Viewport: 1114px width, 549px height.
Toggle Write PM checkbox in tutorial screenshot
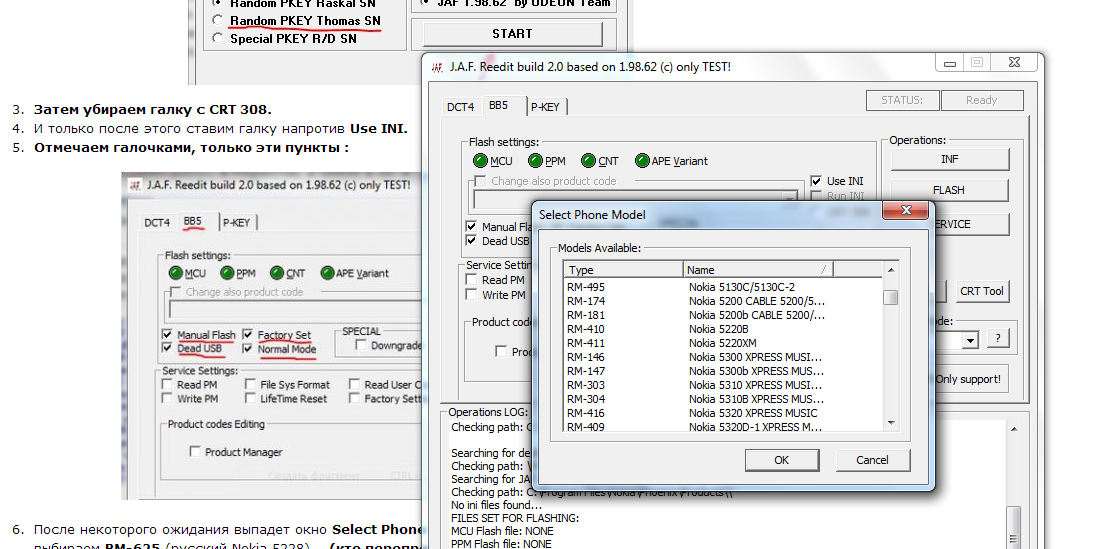click(x=167, y=398)
